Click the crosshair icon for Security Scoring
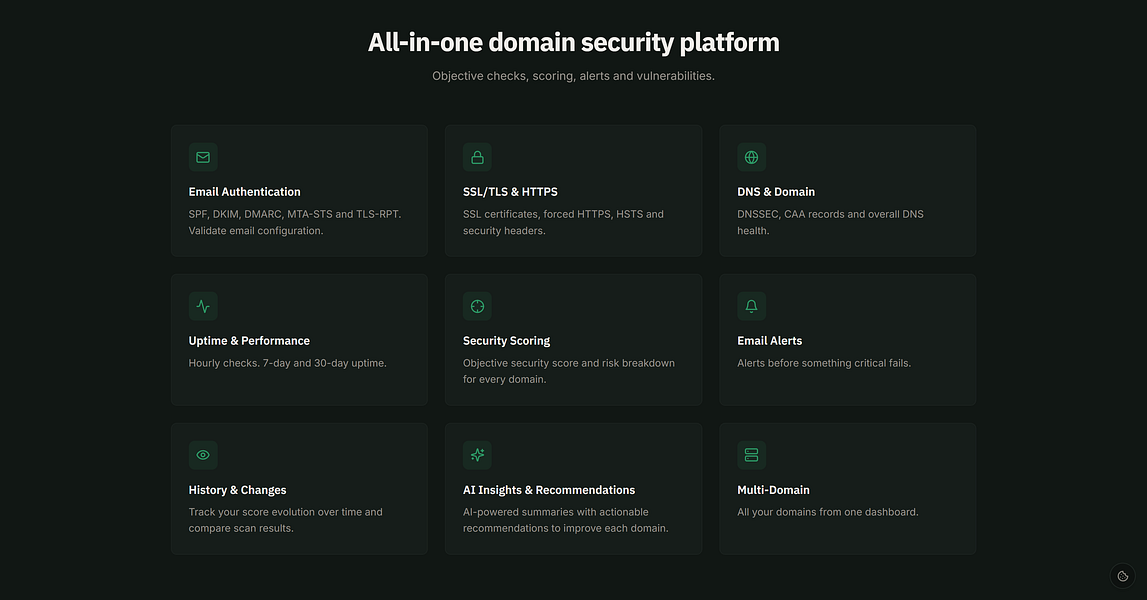 [477, 307]
